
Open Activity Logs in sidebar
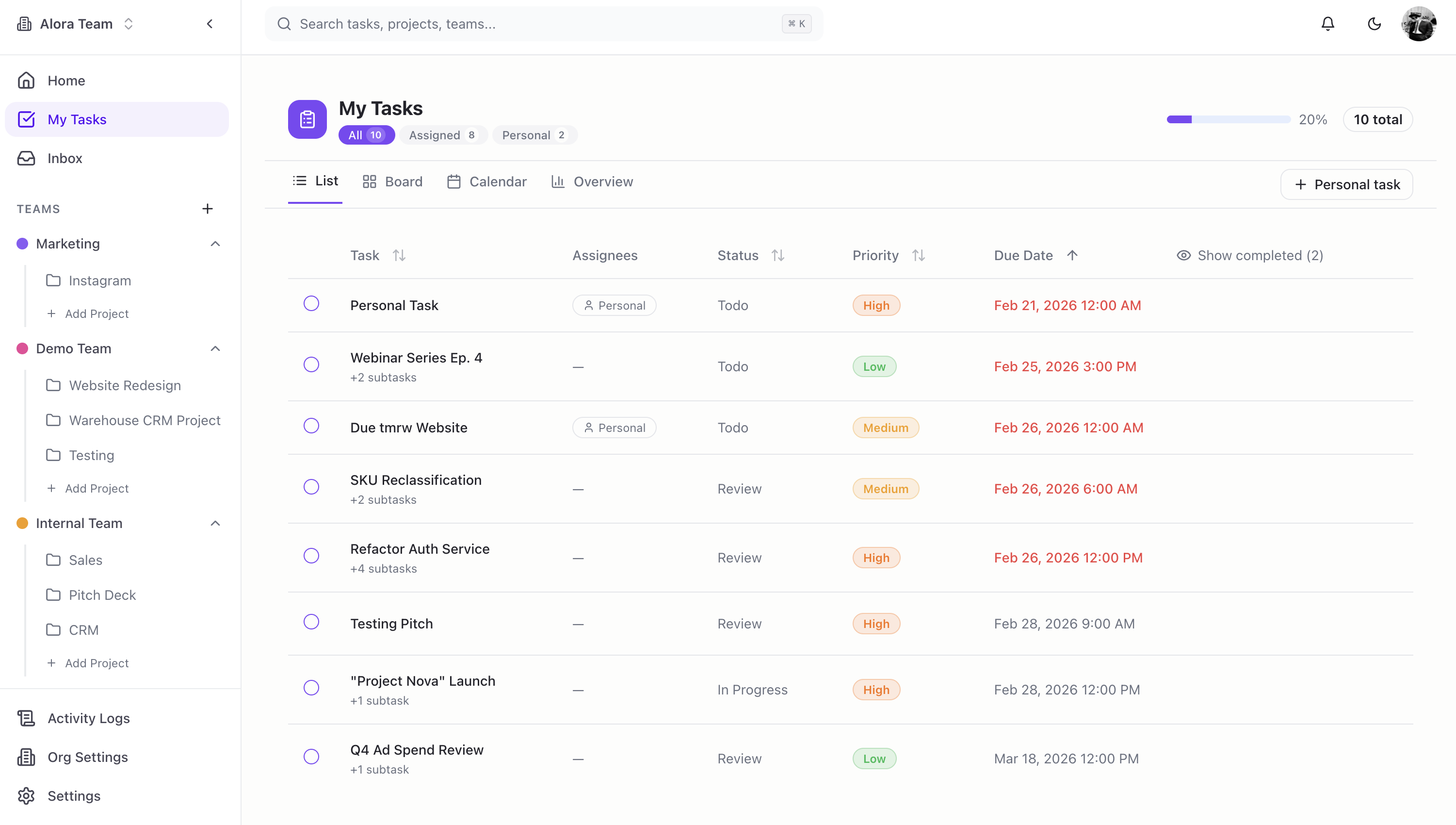[x=88, y=718]
